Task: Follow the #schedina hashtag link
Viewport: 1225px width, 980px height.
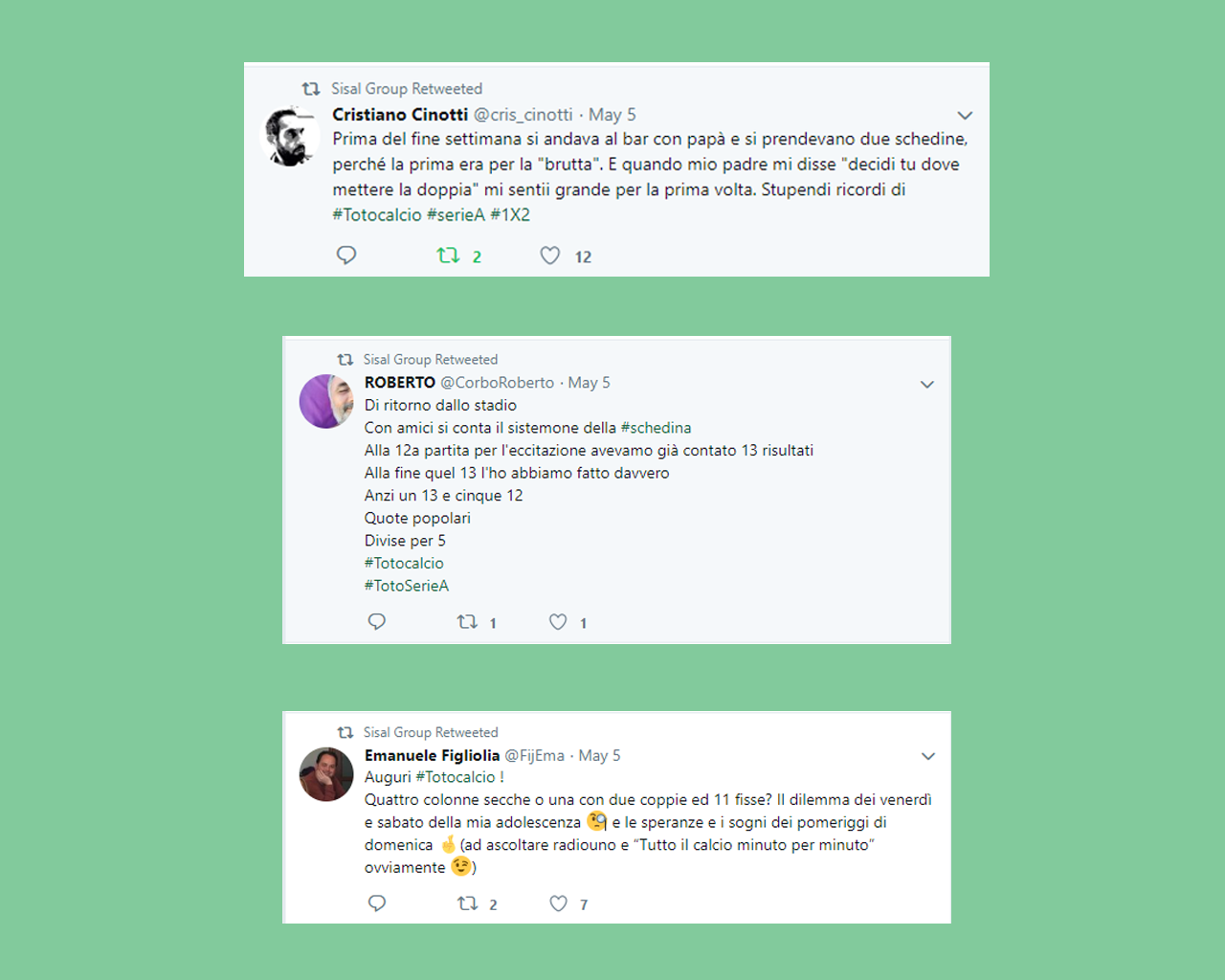Action: point(656,428)
